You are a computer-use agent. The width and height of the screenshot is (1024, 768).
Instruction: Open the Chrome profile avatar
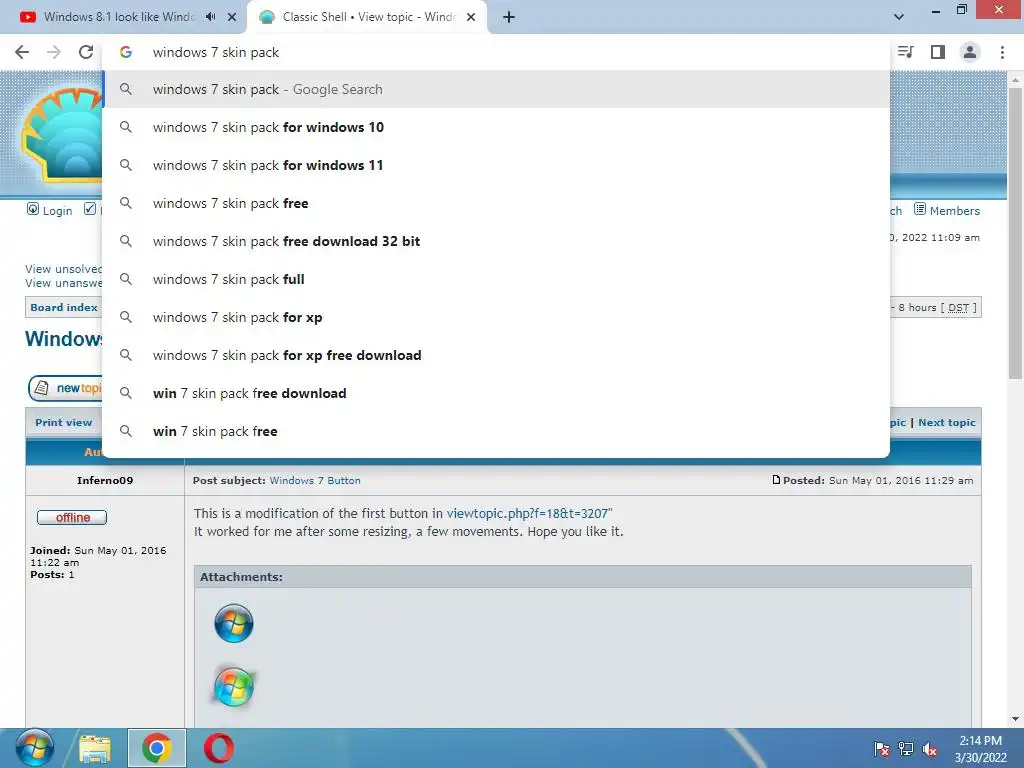click(x=970, y=52)
